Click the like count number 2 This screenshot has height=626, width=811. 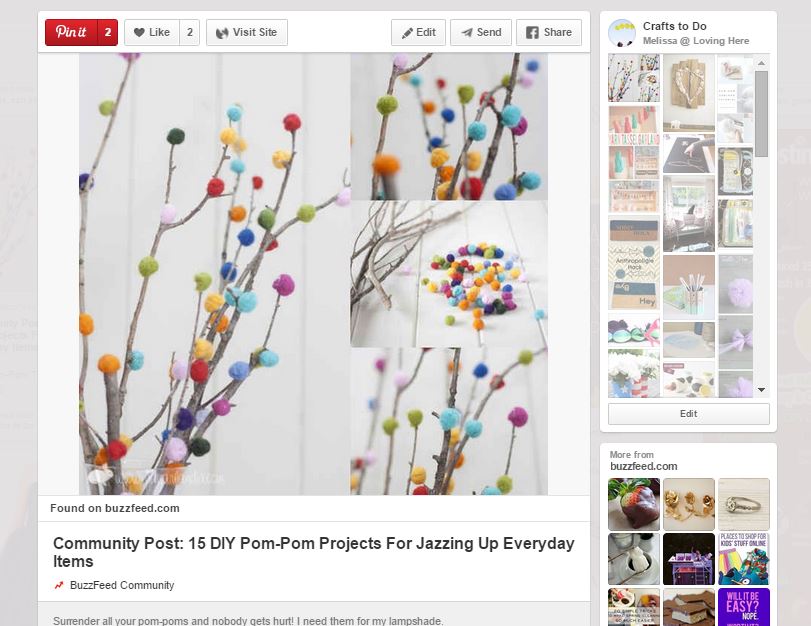click(190, 33)
